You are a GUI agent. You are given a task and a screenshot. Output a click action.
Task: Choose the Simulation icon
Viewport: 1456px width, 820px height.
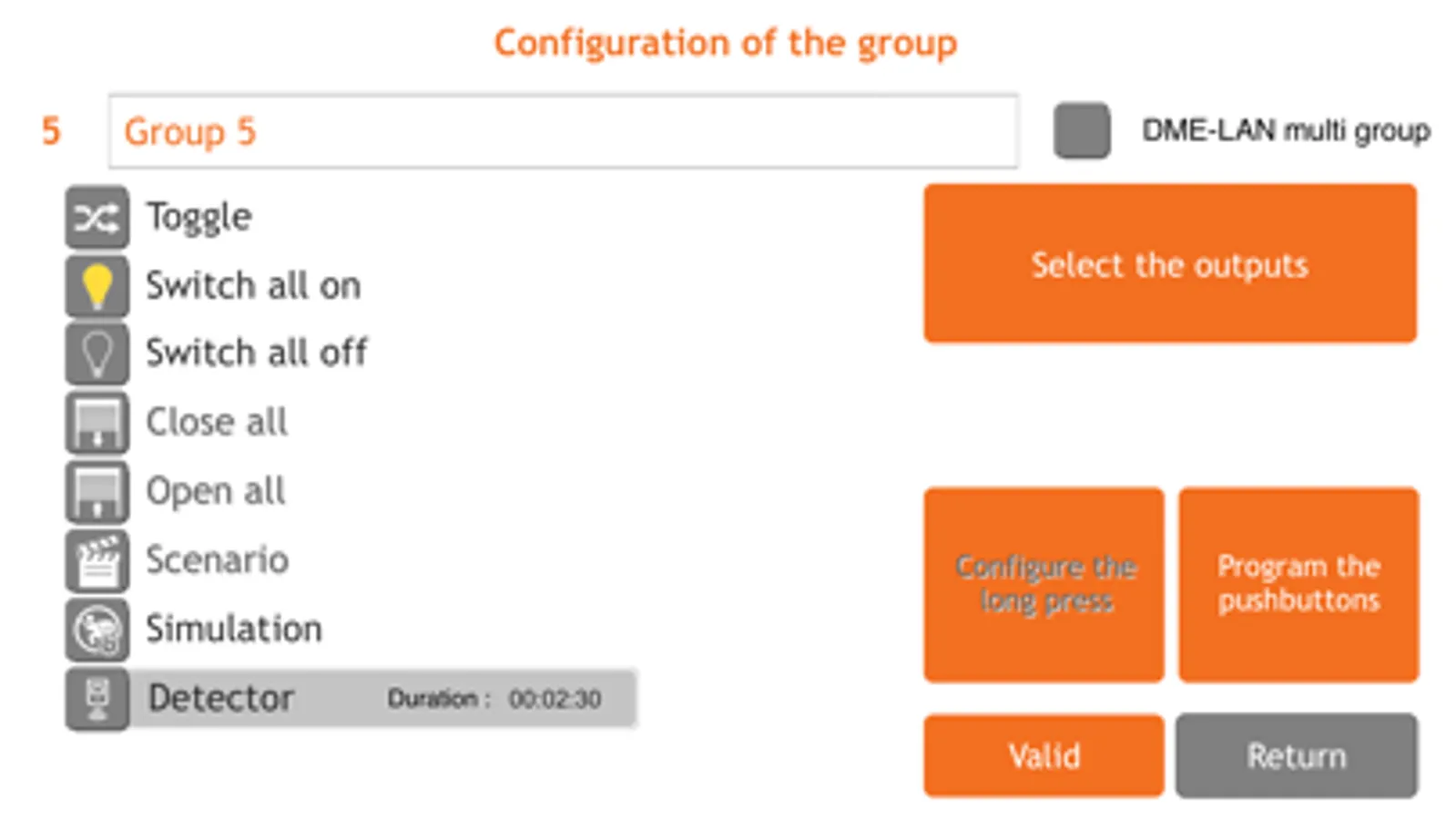pyautogui.click(x=97, y=630)
